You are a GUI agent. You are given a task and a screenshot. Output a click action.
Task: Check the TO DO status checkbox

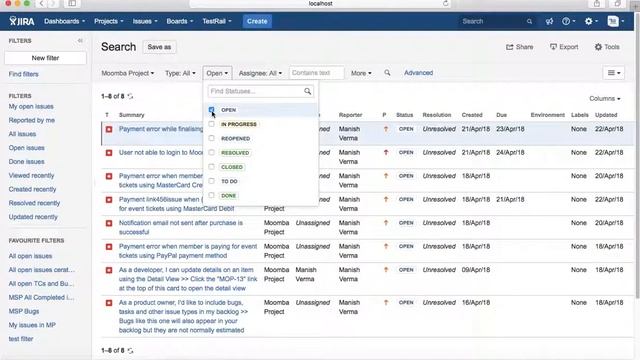pyautogui.click(x=211, y=181)
